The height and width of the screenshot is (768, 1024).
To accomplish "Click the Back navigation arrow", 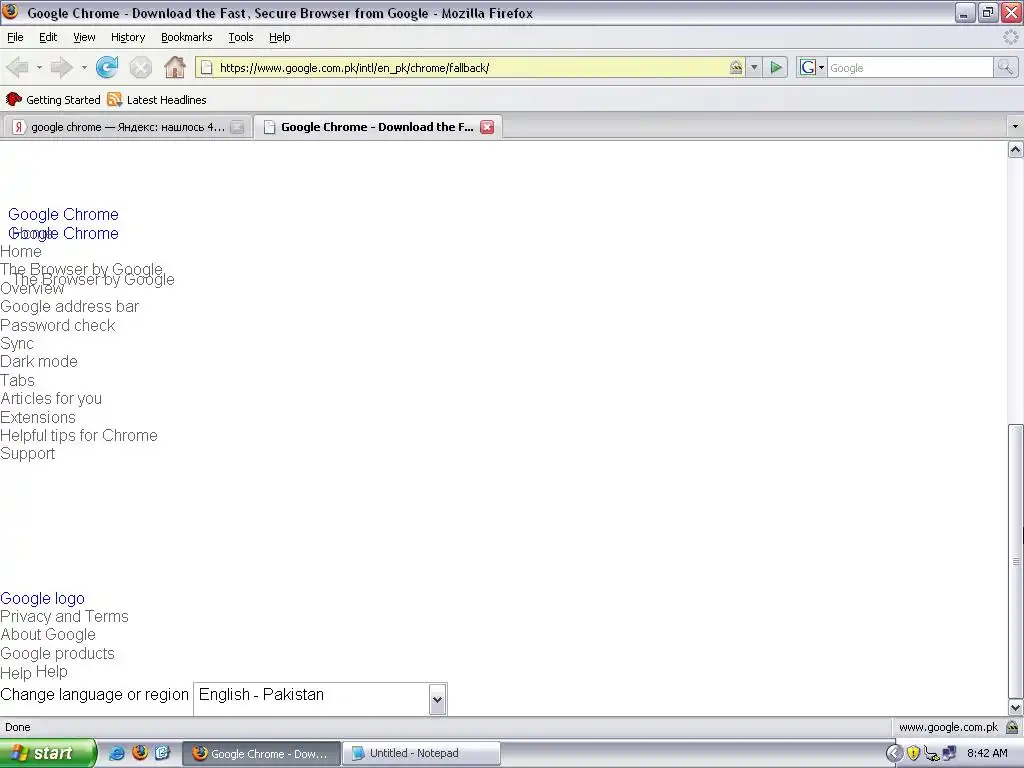I will 17,67.
